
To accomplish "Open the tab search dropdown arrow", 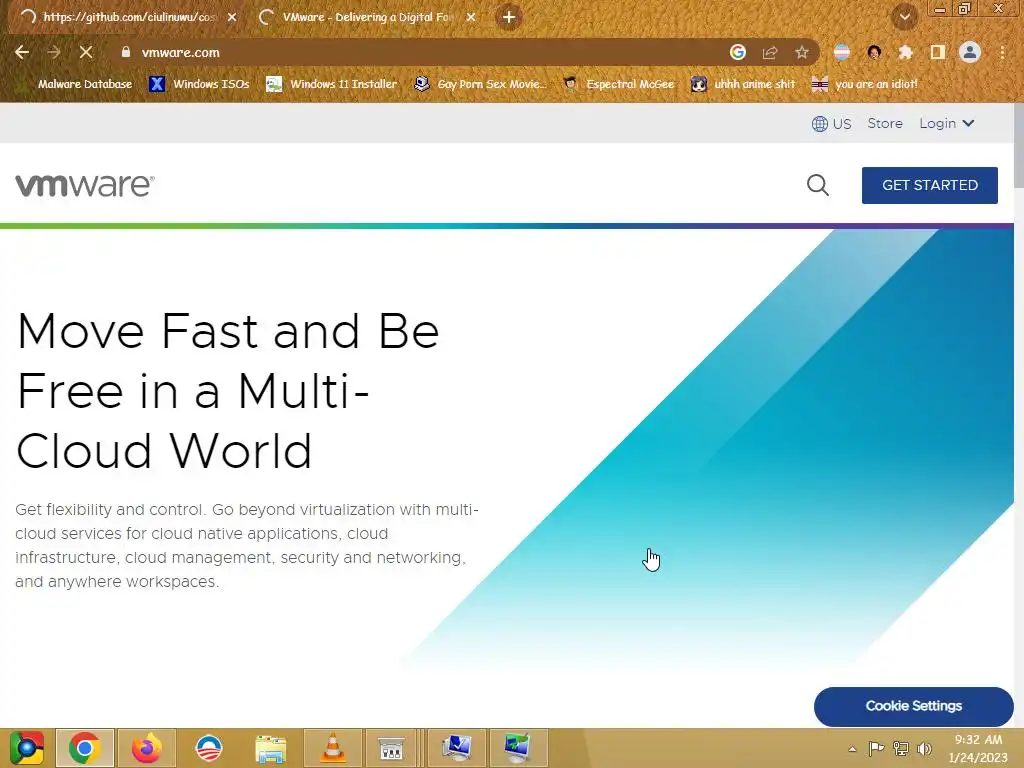I will click(x=904, y=17).
